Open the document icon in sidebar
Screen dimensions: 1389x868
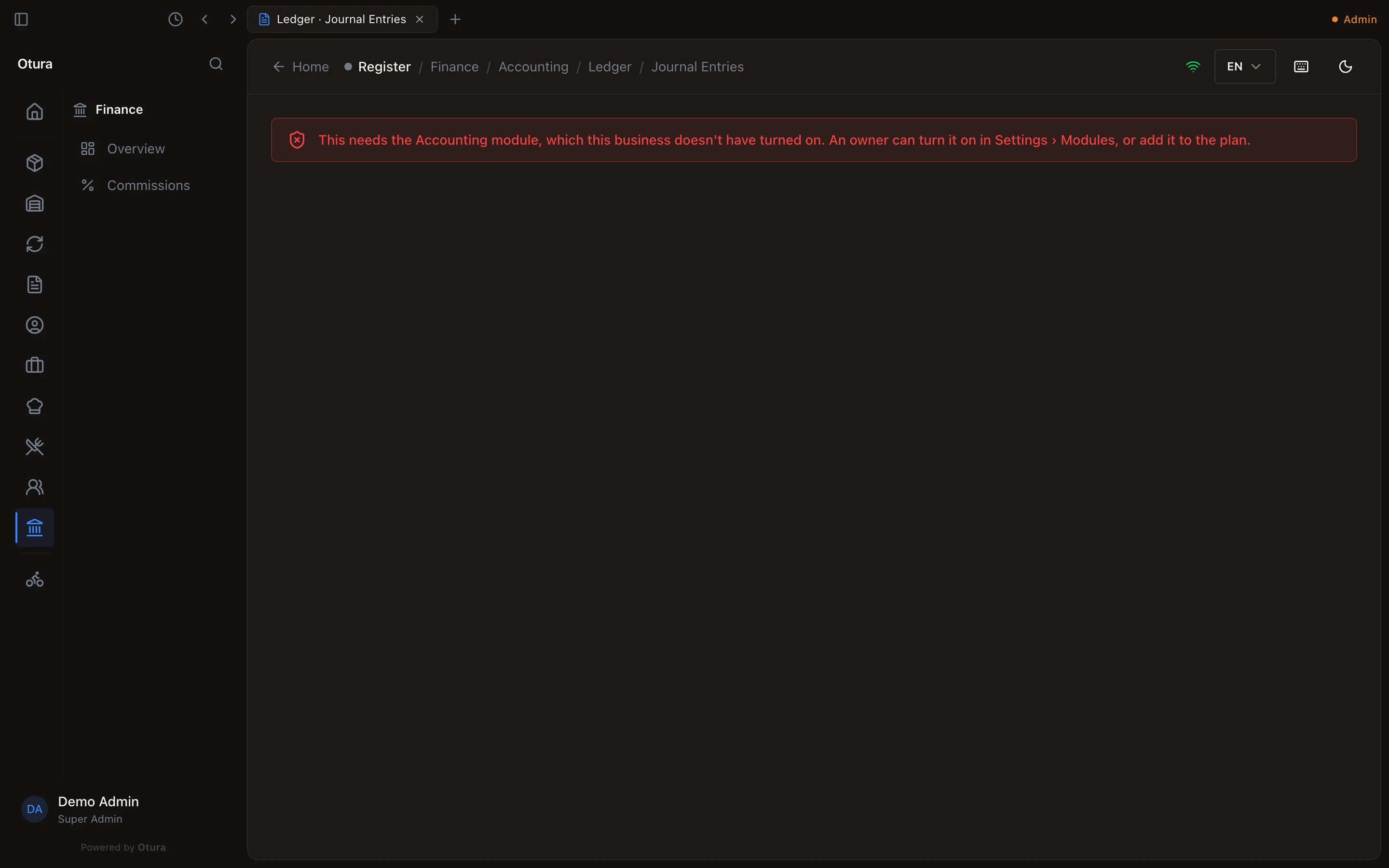pos(34,285)
